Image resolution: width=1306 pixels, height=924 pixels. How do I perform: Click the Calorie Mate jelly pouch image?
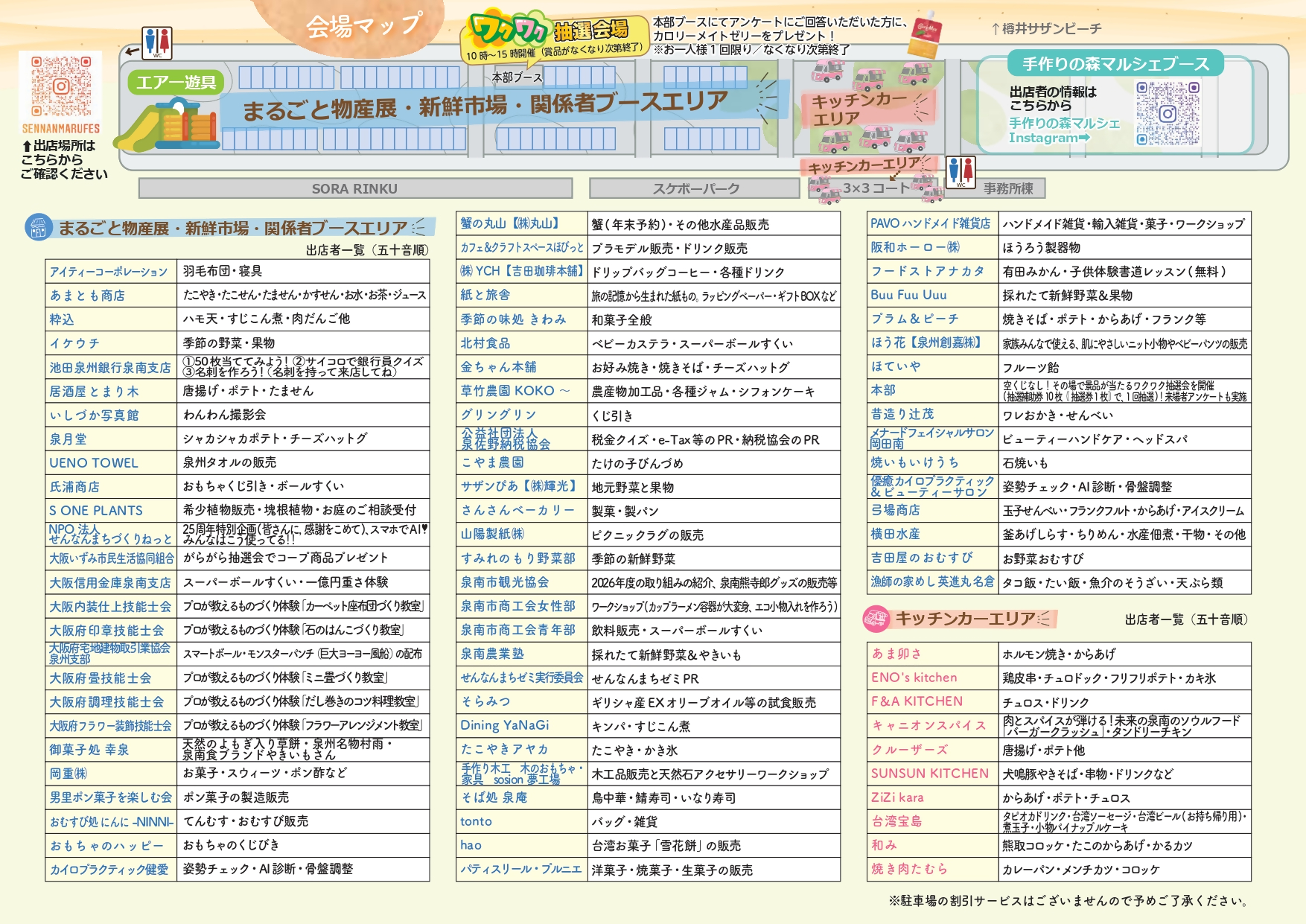pos(926,34)
